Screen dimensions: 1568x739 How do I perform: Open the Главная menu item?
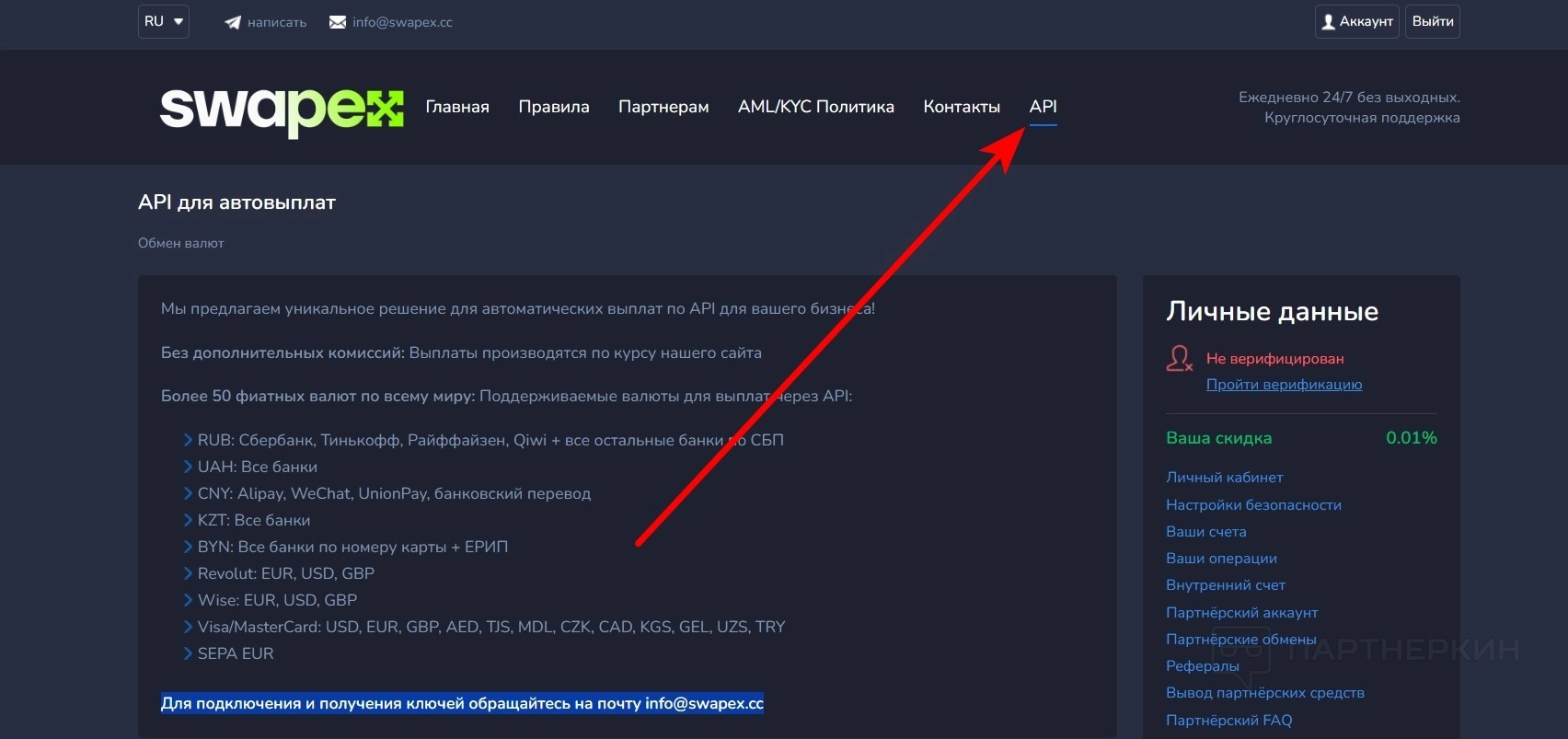457,107
